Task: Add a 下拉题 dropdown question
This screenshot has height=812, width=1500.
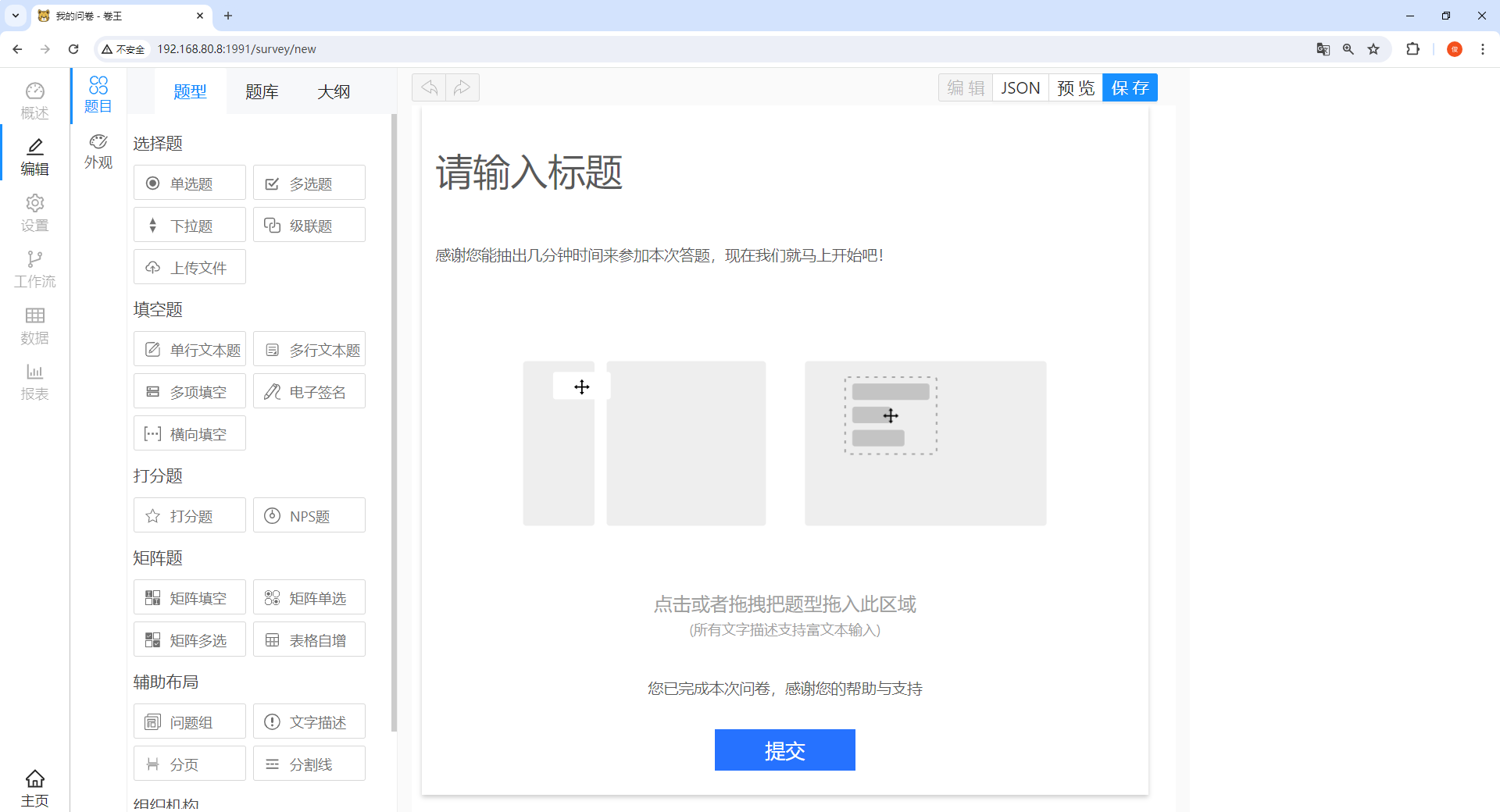Action: [190, 225]
